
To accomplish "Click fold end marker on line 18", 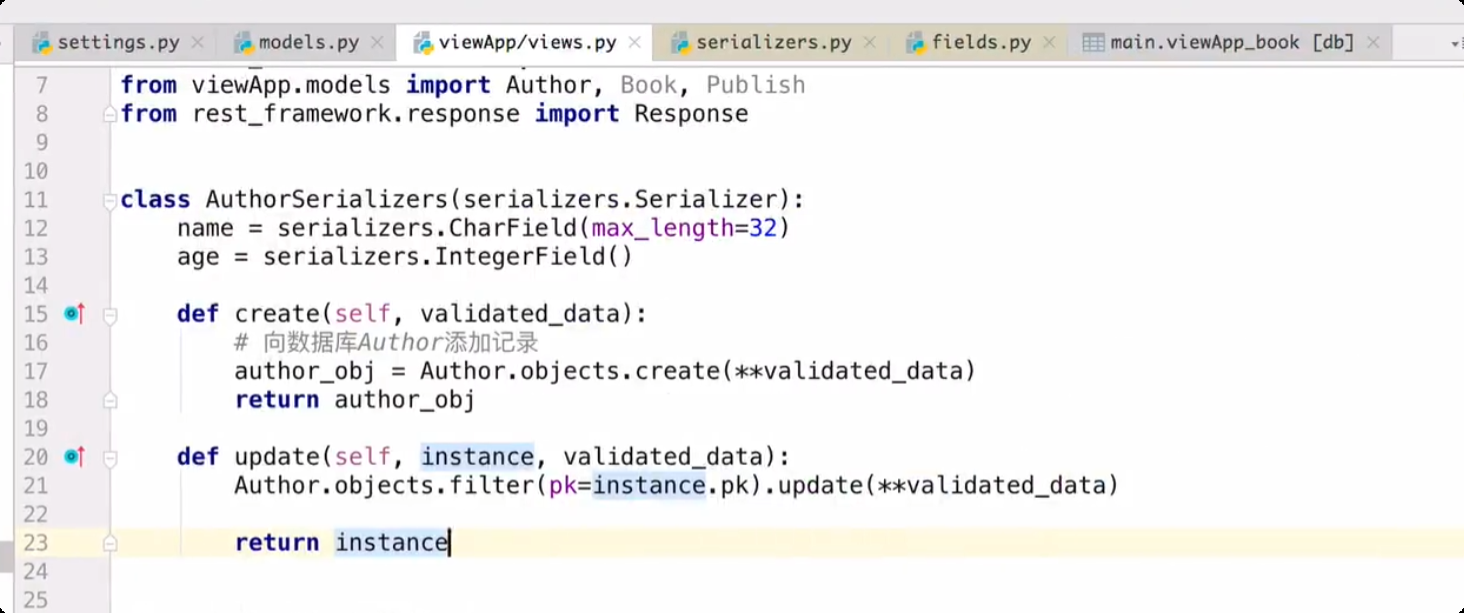I will (110, 400).
